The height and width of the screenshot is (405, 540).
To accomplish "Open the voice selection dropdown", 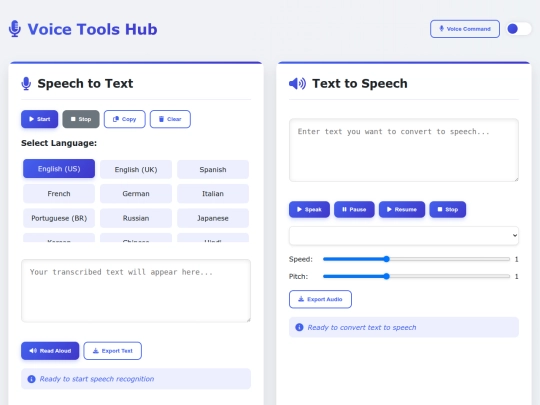I will pyautogui.click(x=404, y=236).
